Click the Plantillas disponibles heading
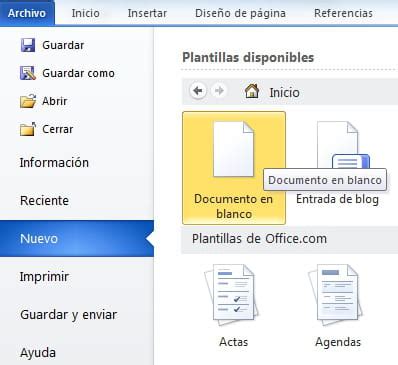The image size is (398, 365). (248, 58)
